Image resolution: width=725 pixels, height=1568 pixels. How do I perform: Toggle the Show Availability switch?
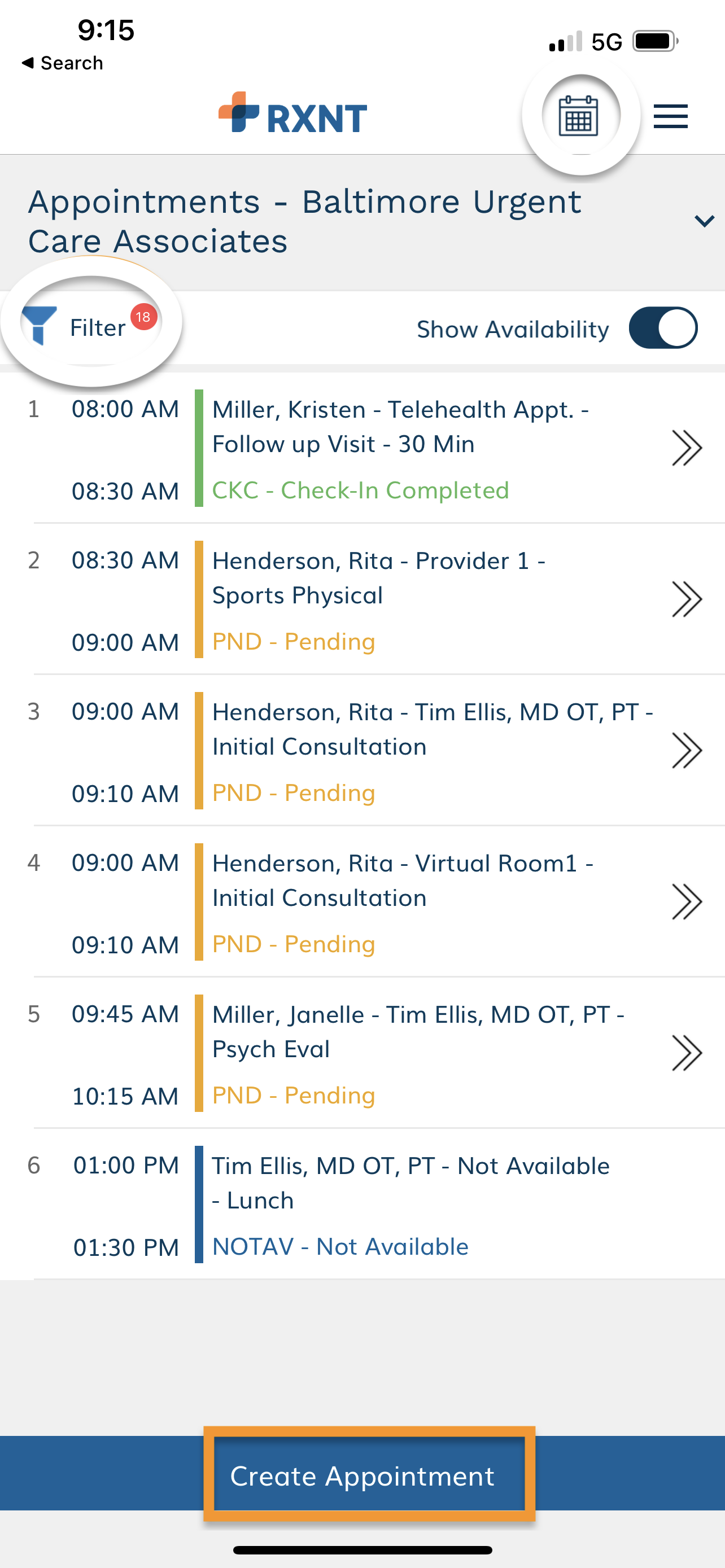tap(663, 328)
